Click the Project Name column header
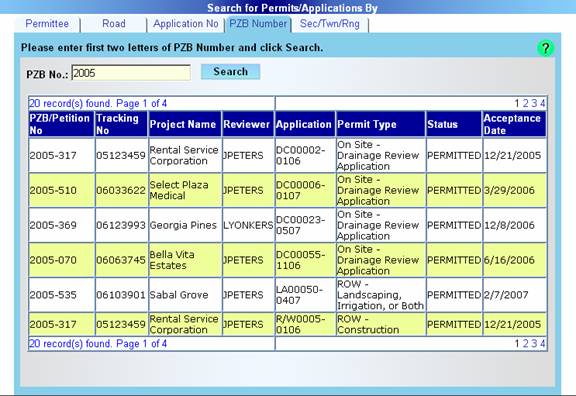Image resolution: width=576 pixels, height=396 pixels. (185, 124)
